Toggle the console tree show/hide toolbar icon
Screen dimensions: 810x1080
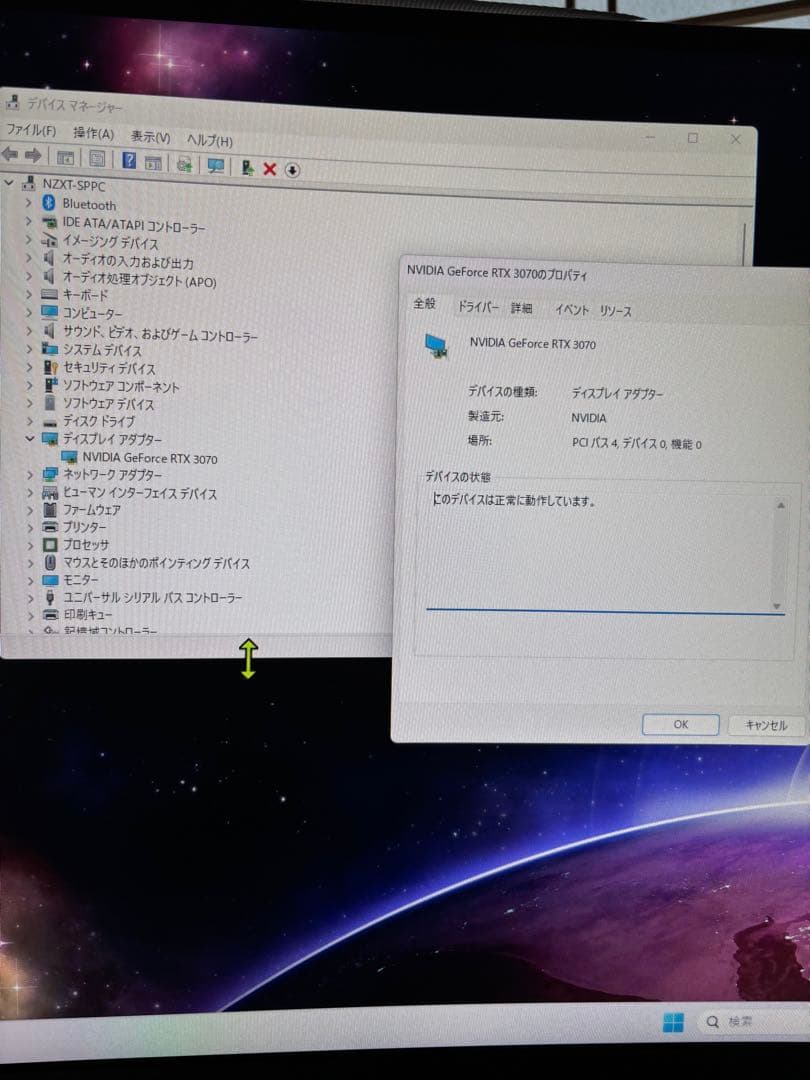tap(65, 158)
